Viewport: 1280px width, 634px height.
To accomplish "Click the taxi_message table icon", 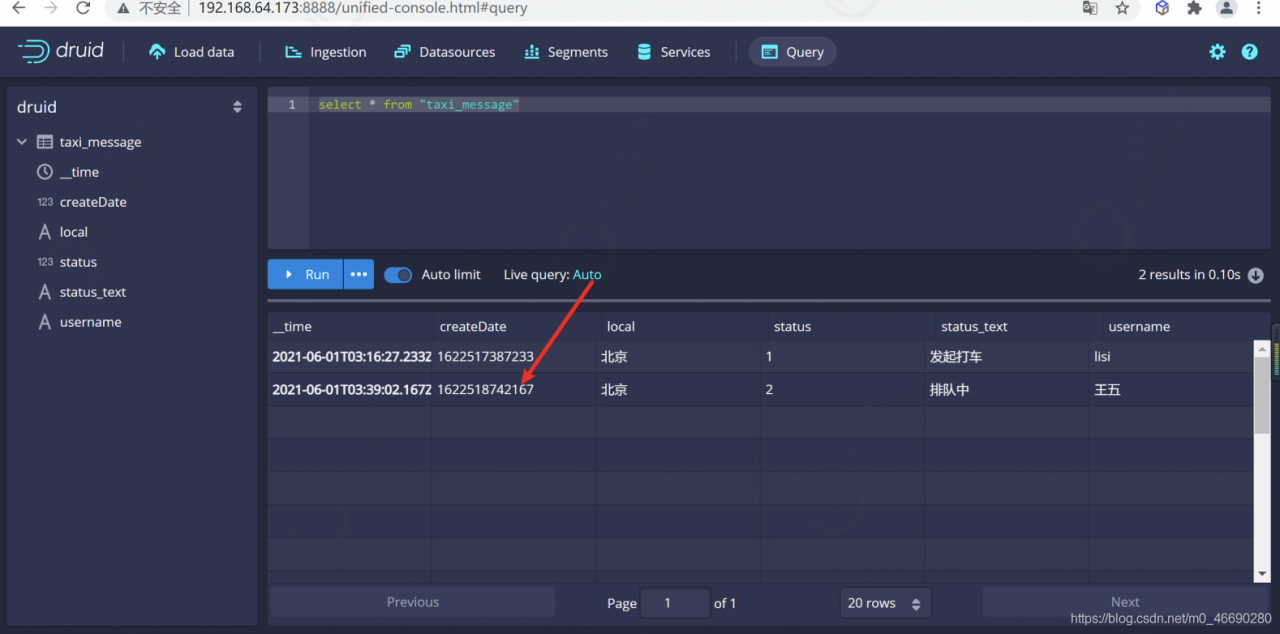I will point(45,142).
